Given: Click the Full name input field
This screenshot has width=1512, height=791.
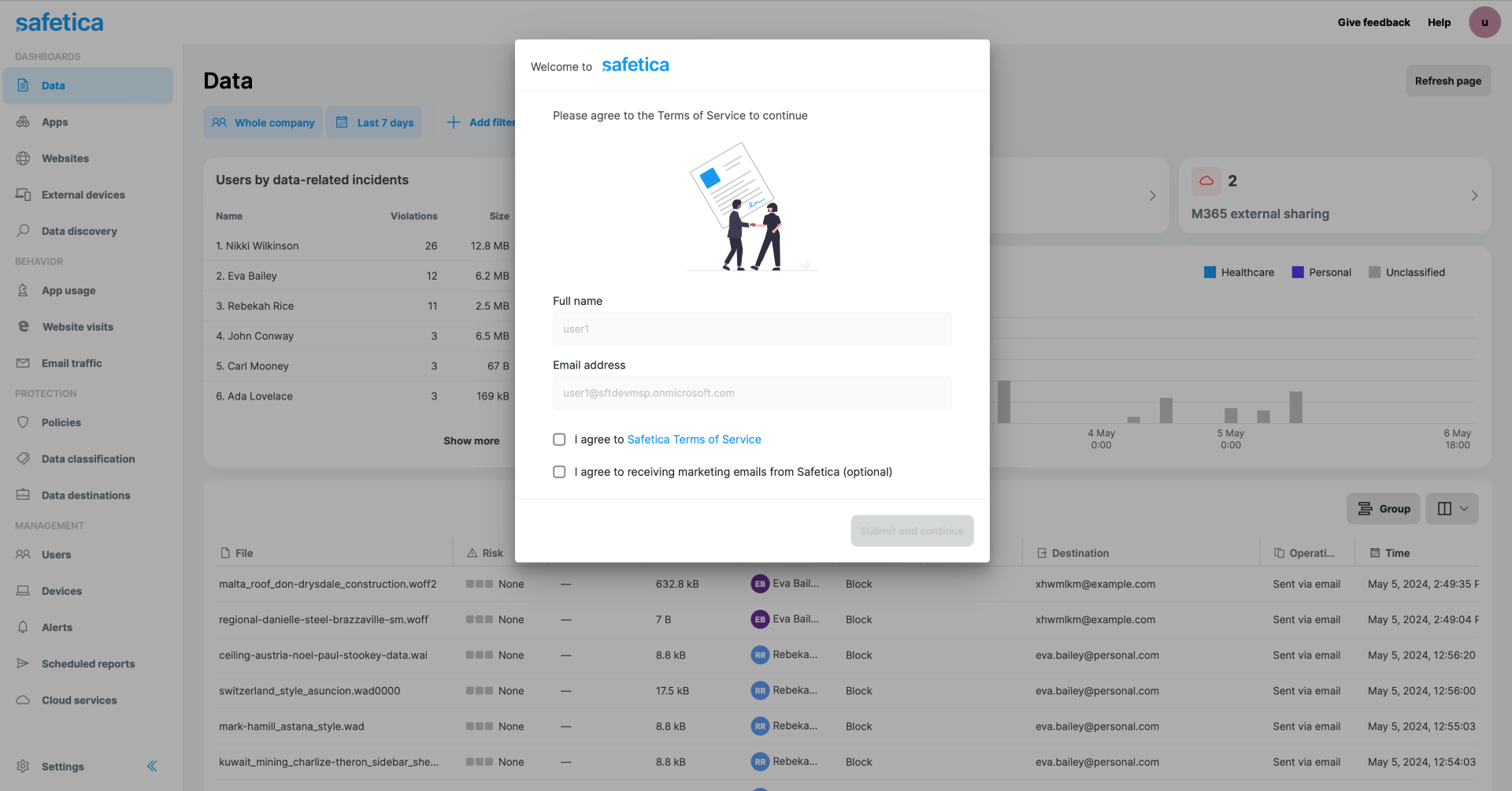Looking at the screenshot, I should tap(752, 329).
